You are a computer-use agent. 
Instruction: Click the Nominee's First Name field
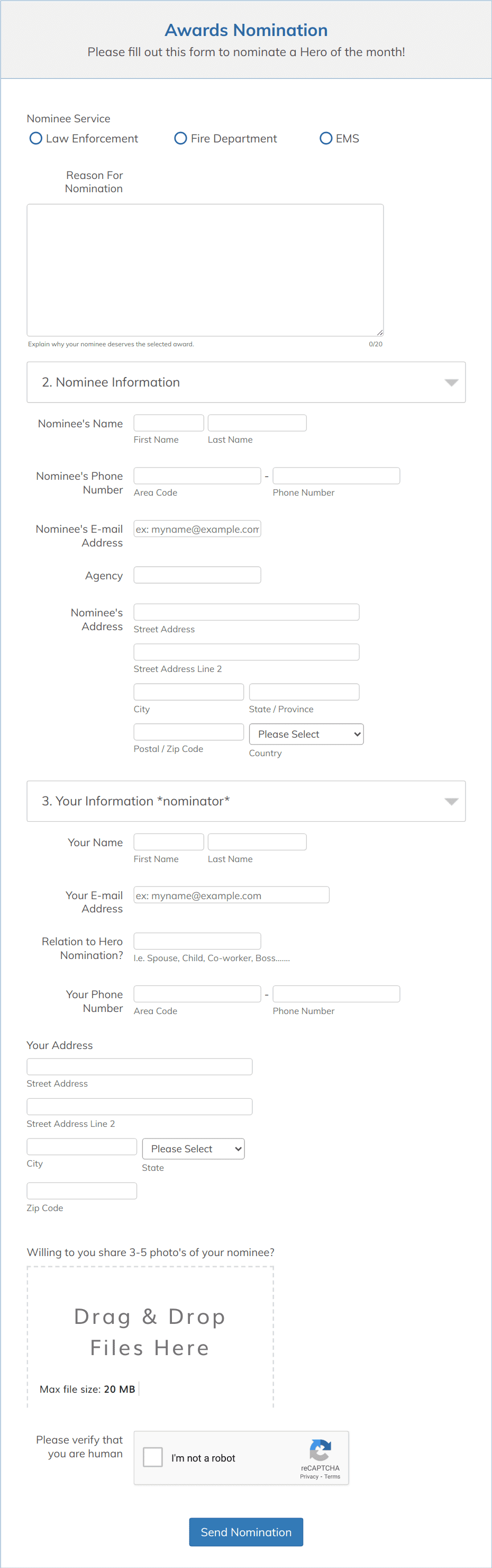pos(168,422)
